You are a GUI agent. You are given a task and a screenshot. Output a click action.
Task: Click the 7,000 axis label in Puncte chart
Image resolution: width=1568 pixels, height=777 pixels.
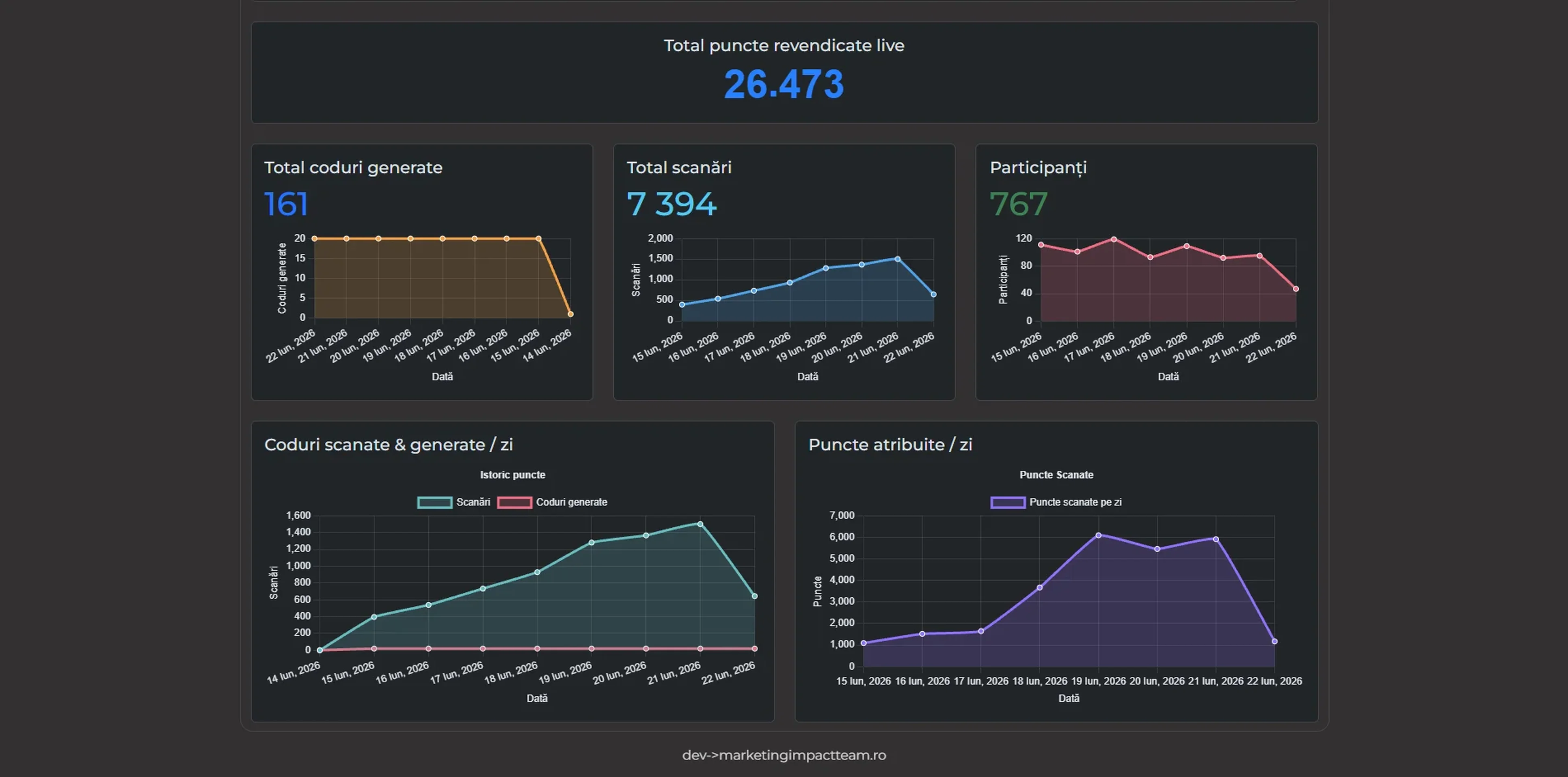pos(841,515)
